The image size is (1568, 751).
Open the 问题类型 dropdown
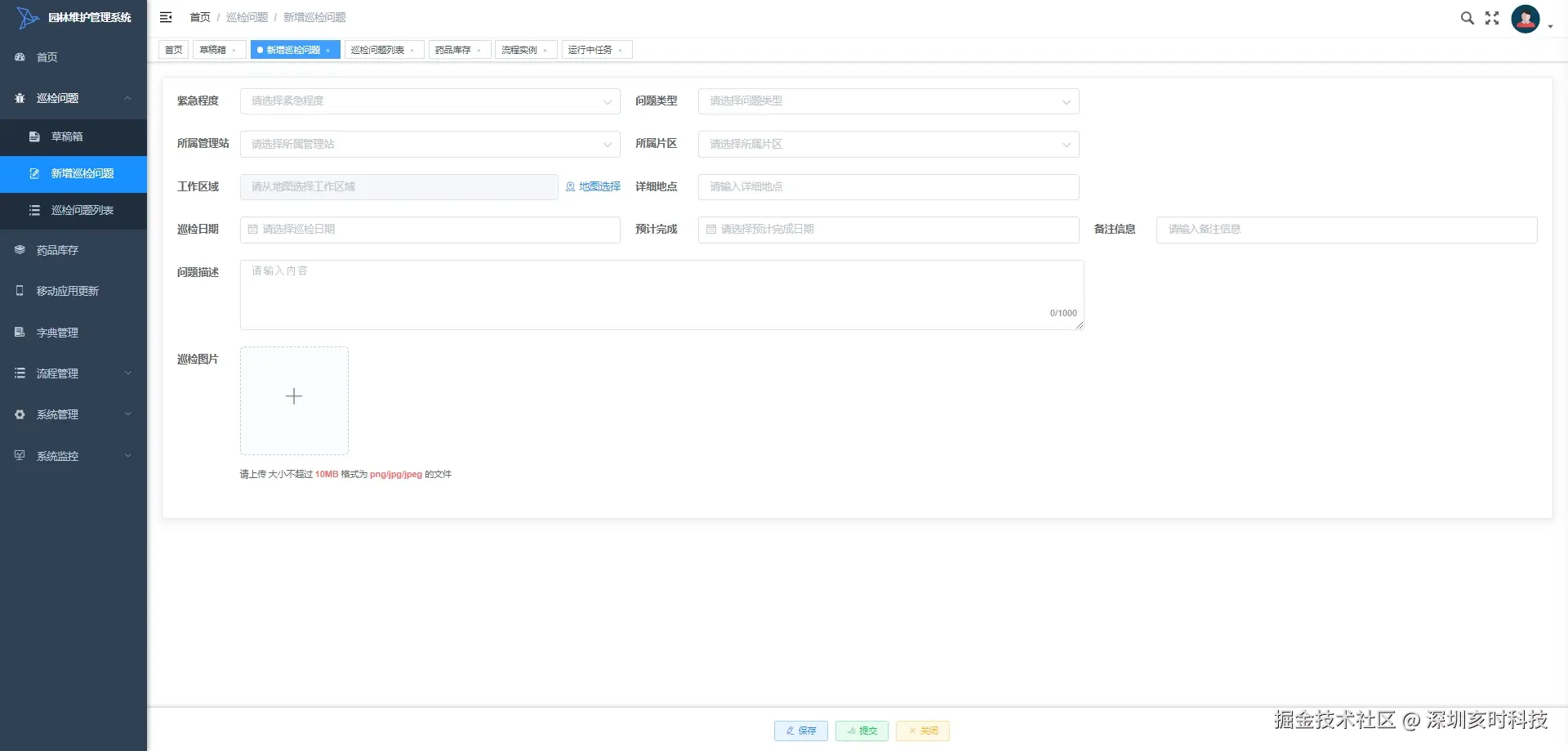889,101
